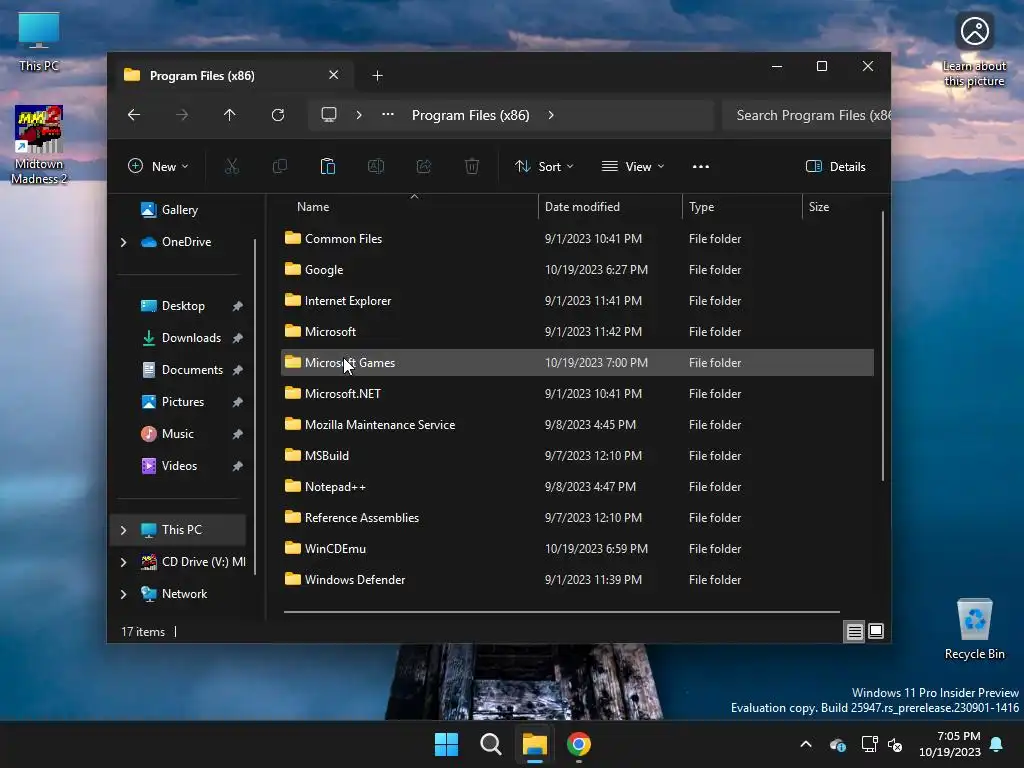Click the file list vertical scrollbar
Viewport: 1024px width, 768px height.
(x=883, y=346)
